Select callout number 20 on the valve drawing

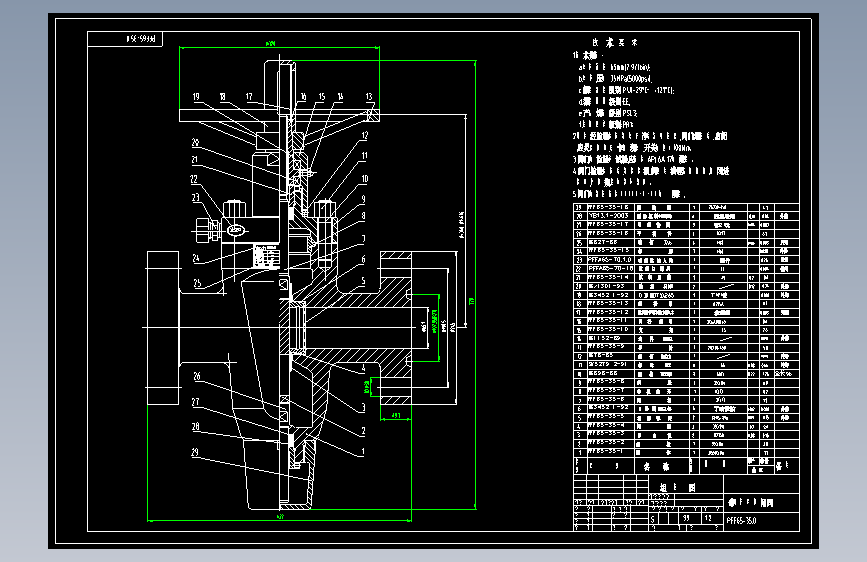click(195, 142)
